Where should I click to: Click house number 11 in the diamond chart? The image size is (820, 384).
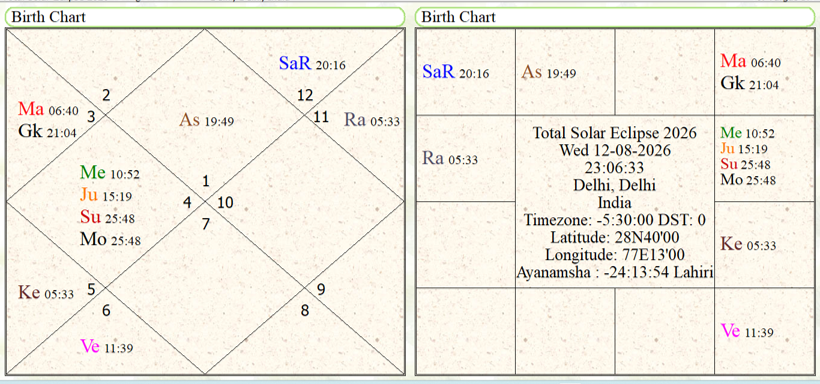click(321, 116)
